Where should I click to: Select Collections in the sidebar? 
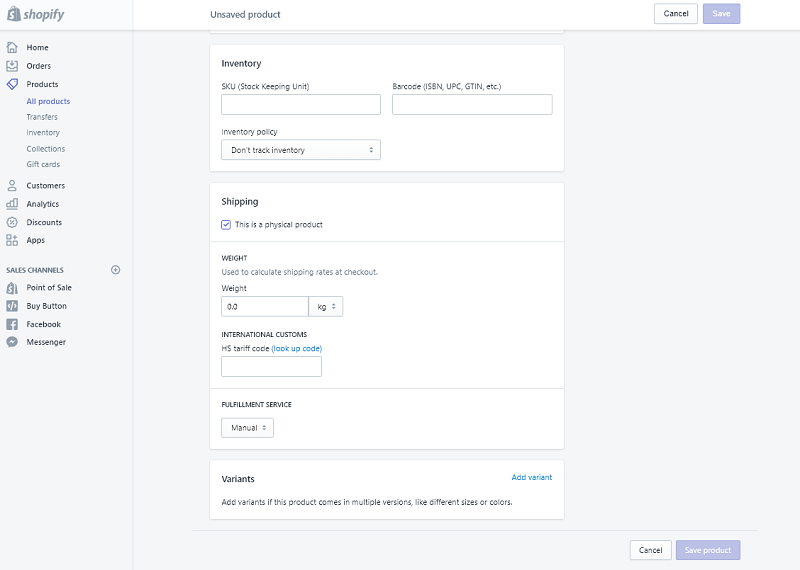[x=46, y=148]
